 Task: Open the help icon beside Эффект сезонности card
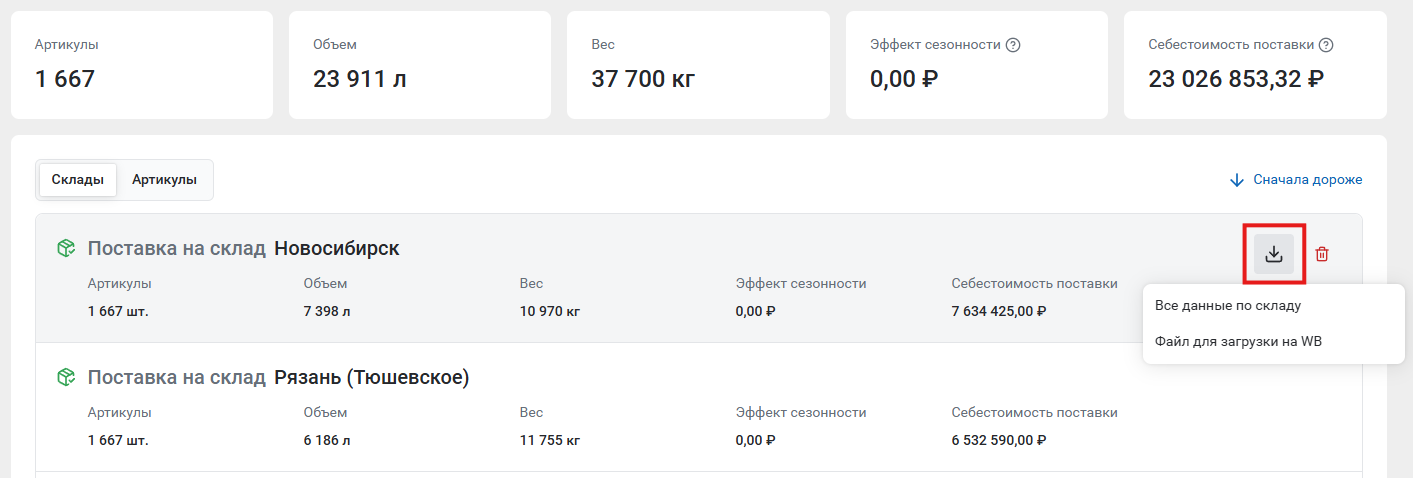tap(1013, 45)
